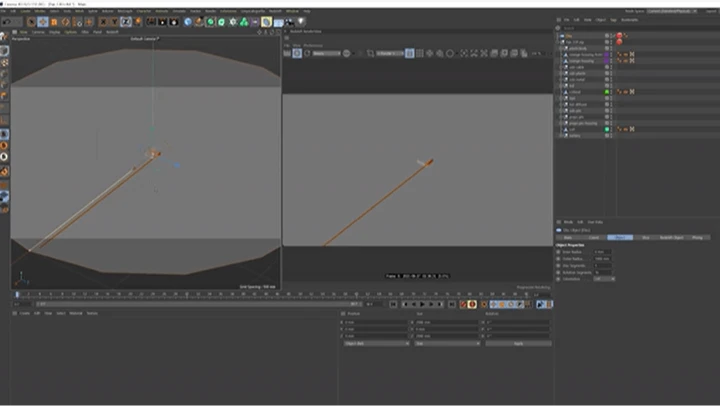Click the timeline playhead at frame 0
This screenshot has height=406, width=720.
point(17,294)
